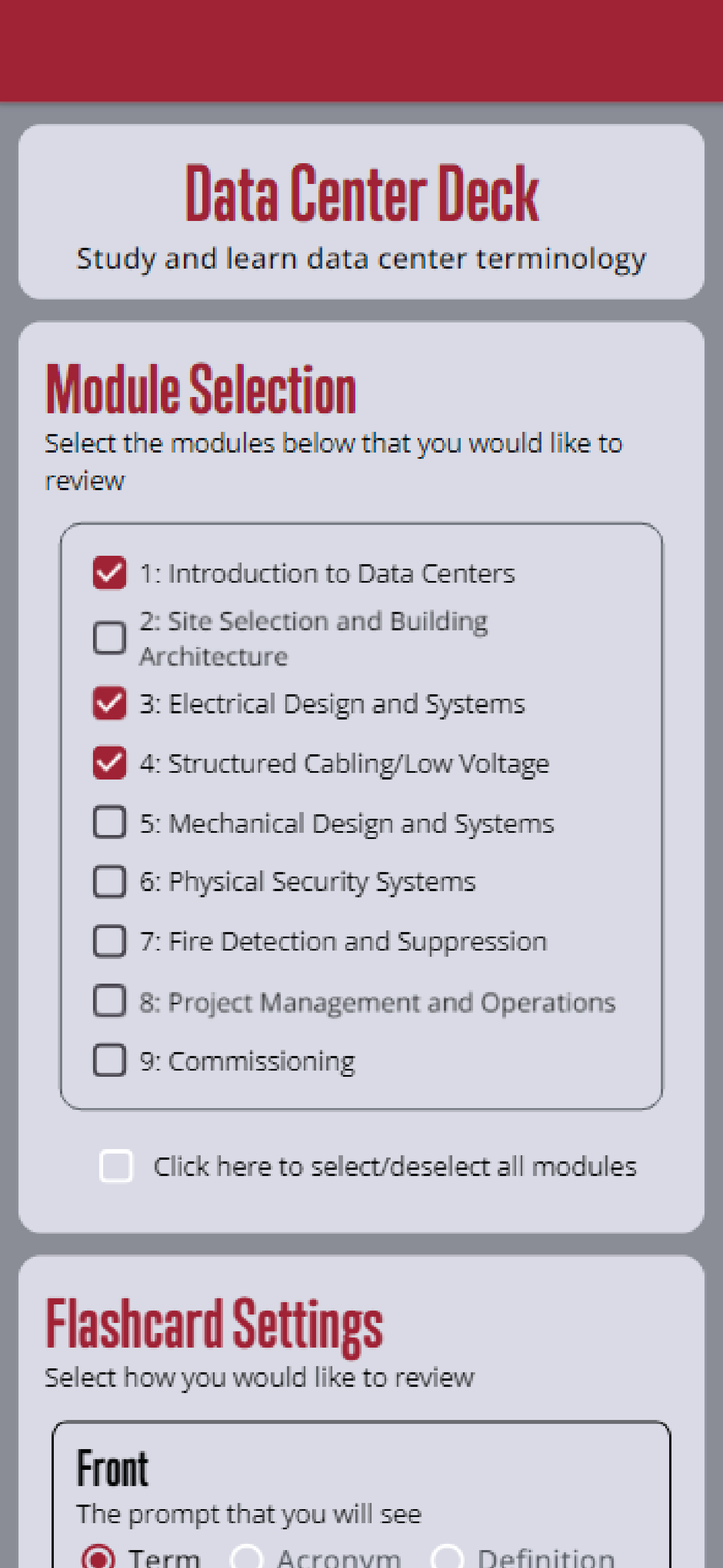This screenshot has width=723, height=1568.
Task: Uncheck module 4 Structured Cabling/Low Voltage
Action: point(109,763)
